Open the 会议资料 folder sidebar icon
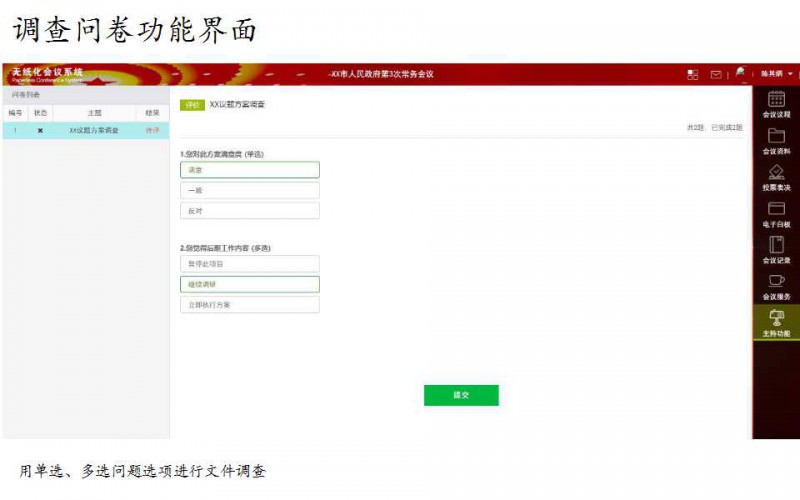800x500 pixels. point(776,141)
